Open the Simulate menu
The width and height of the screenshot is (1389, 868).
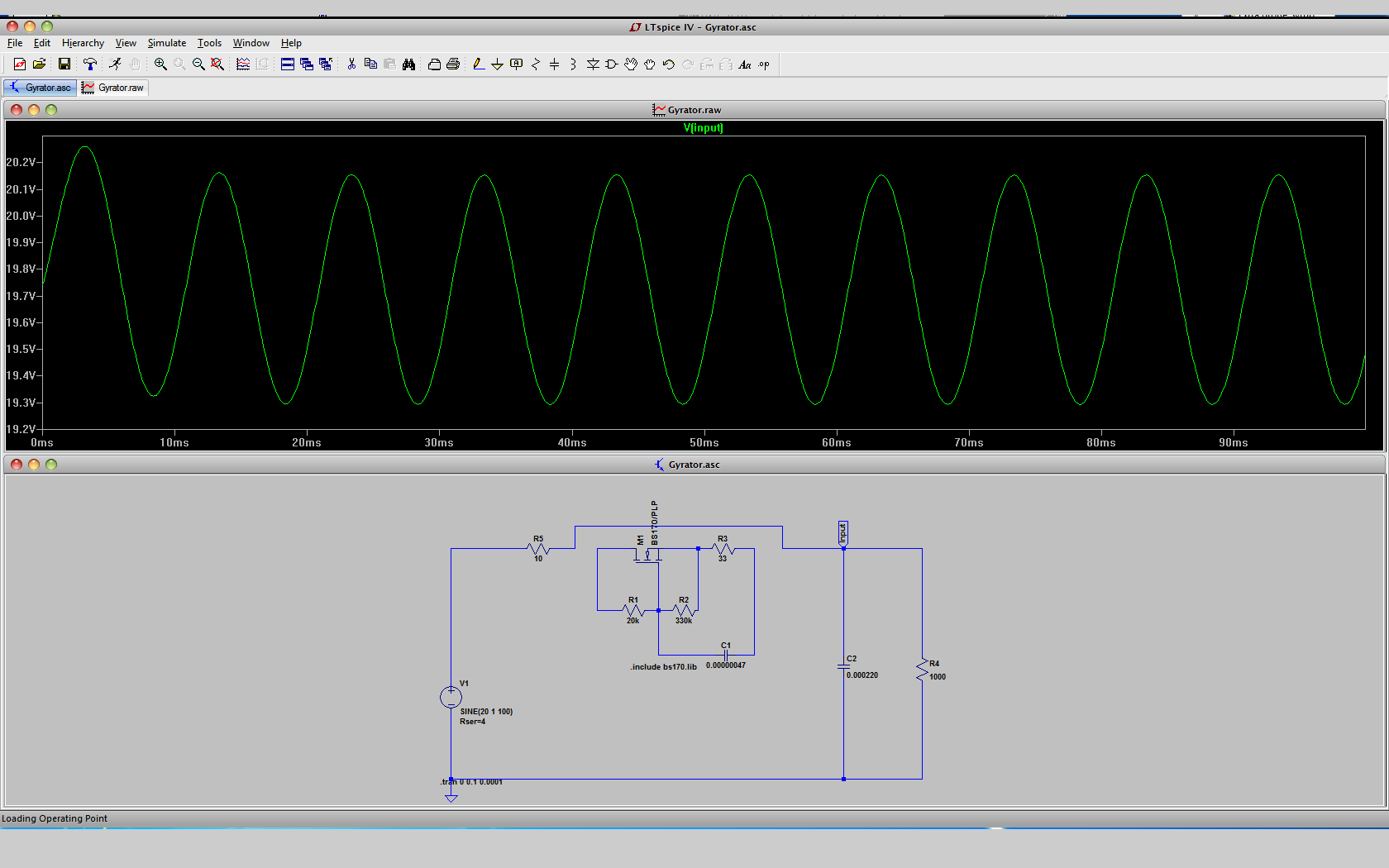click(x=166, y=43)
